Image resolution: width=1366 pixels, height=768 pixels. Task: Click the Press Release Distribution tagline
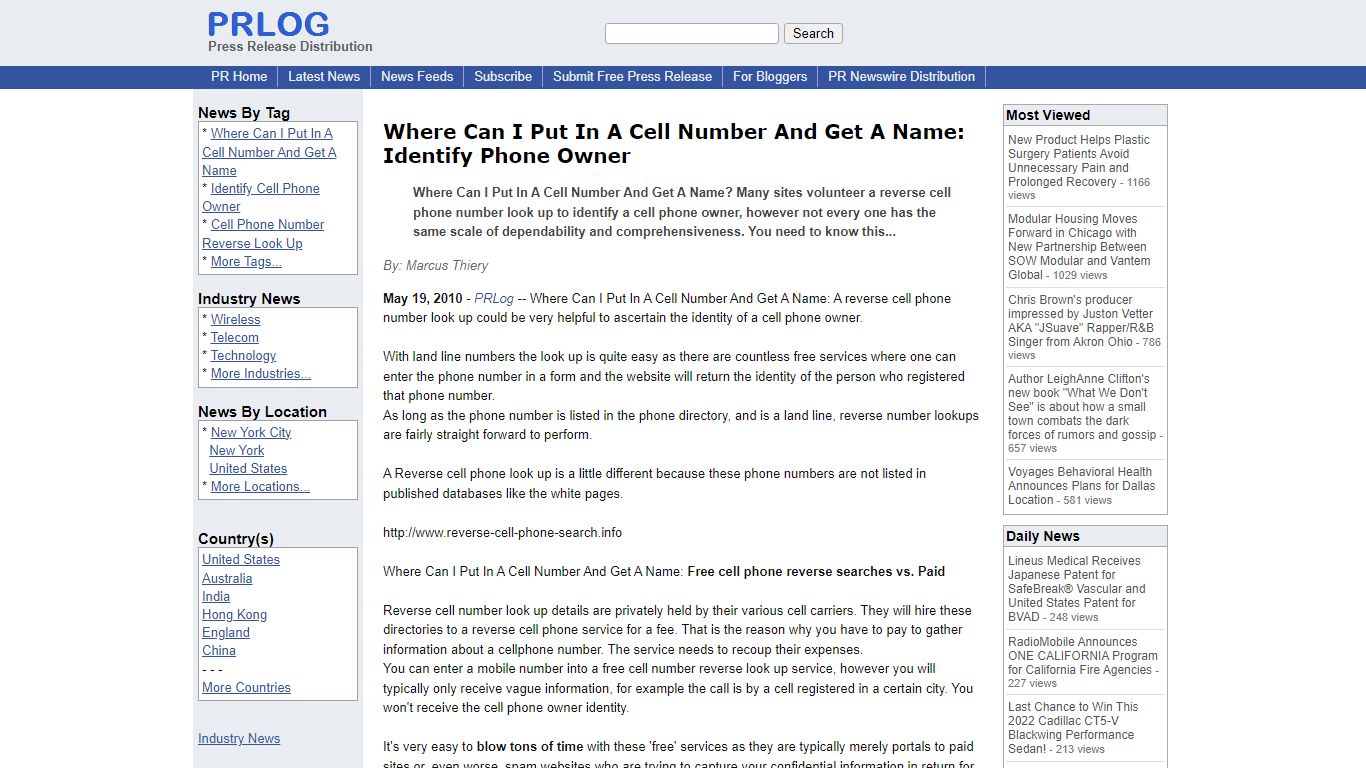[x=290, y=46]
